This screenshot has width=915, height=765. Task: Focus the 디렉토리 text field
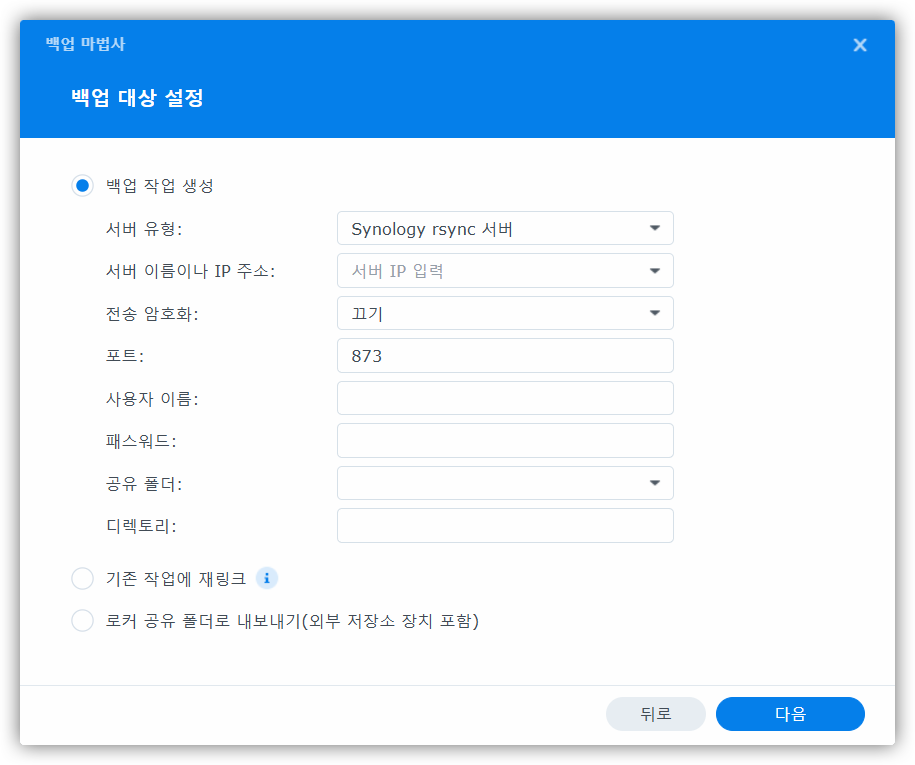point(505,526)
